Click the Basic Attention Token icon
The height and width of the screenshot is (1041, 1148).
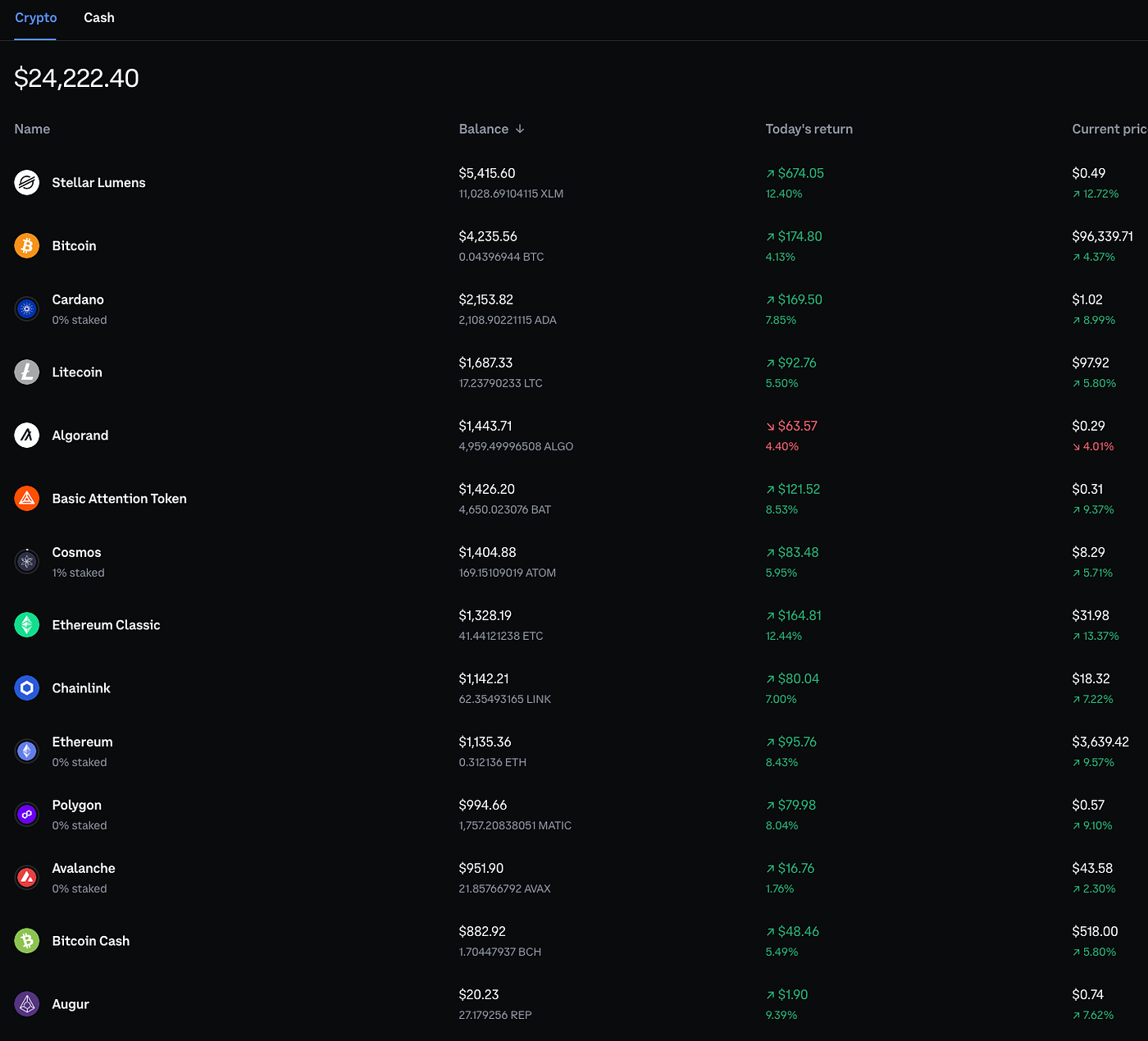pyautogui.click(x=27, y=498)
